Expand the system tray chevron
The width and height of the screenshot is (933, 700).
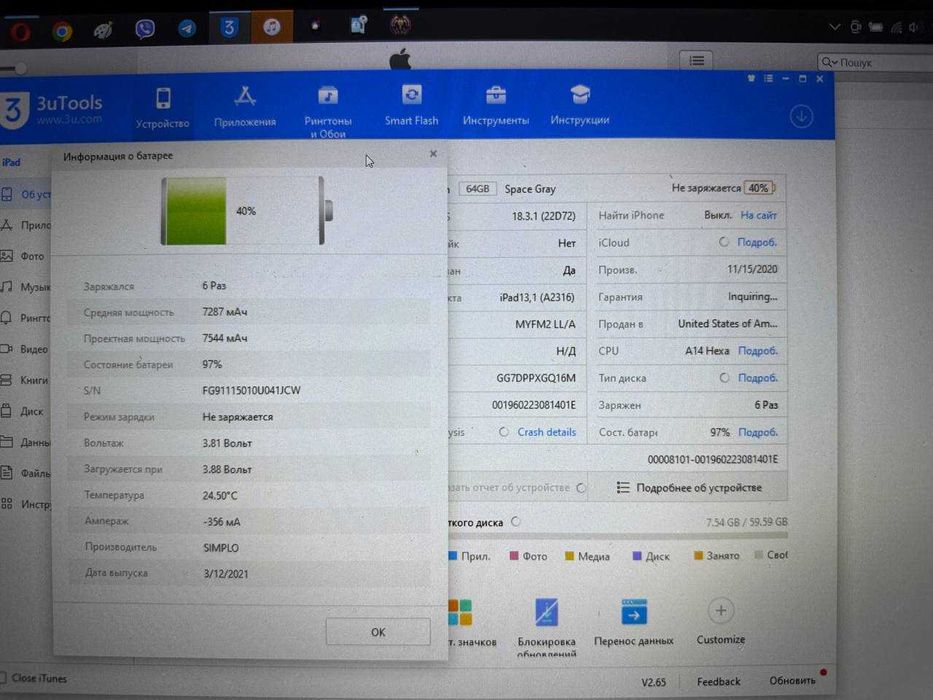[x=834, y=27]
